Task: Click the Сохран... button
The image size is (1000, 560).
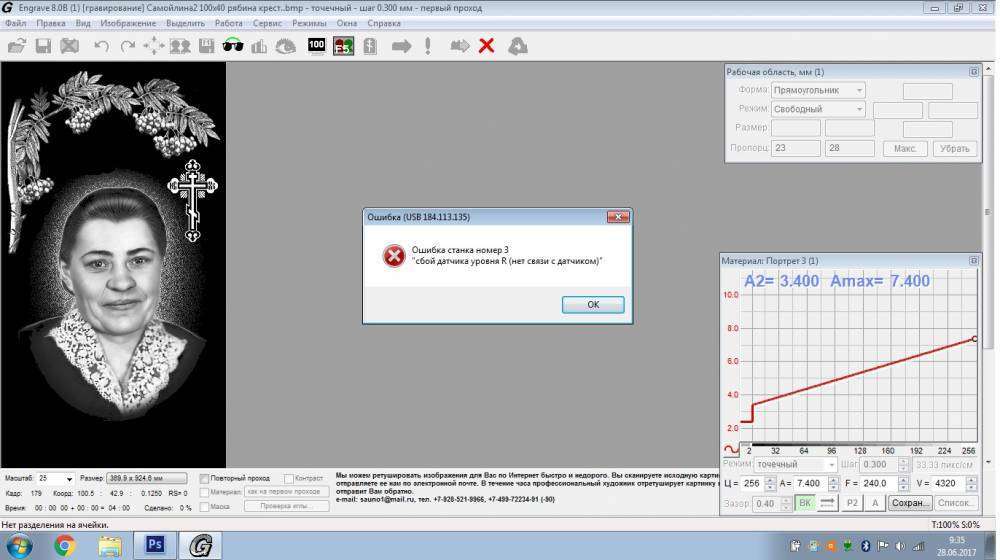Action: pos(910,503)
